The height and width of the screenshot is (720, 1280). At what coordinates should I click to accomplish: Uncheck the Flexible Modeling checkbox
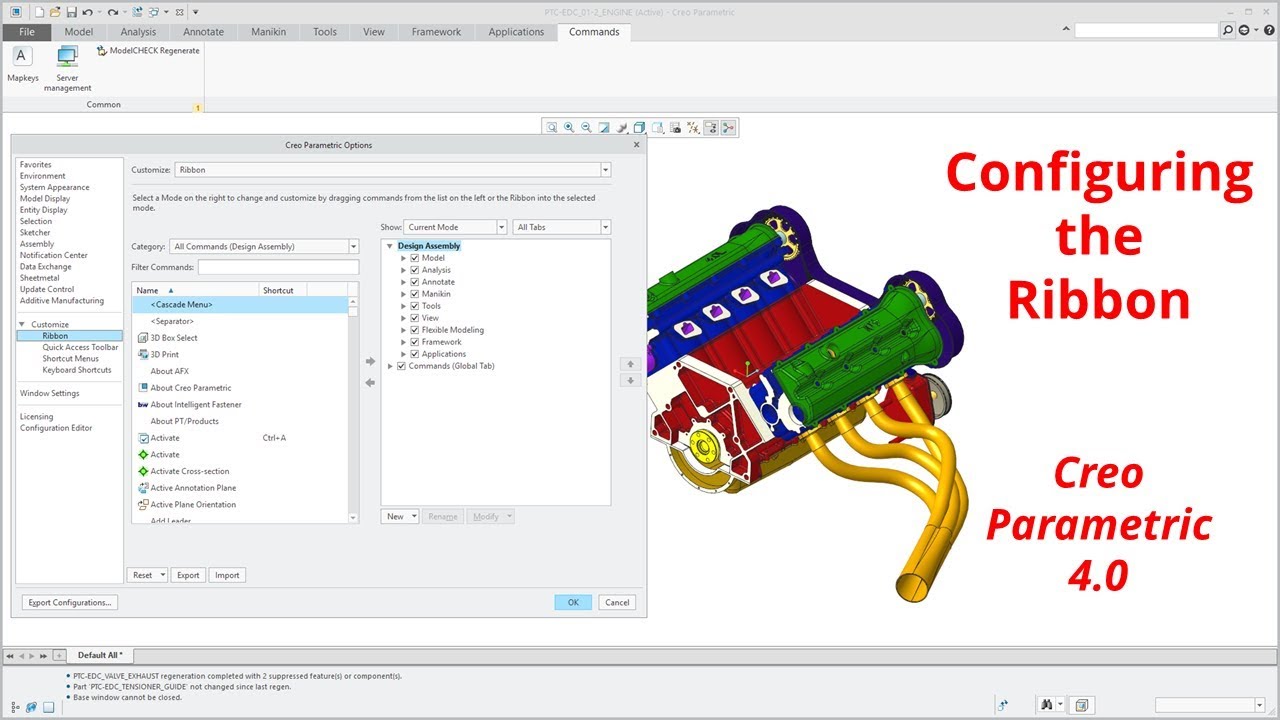click(415, 330)
